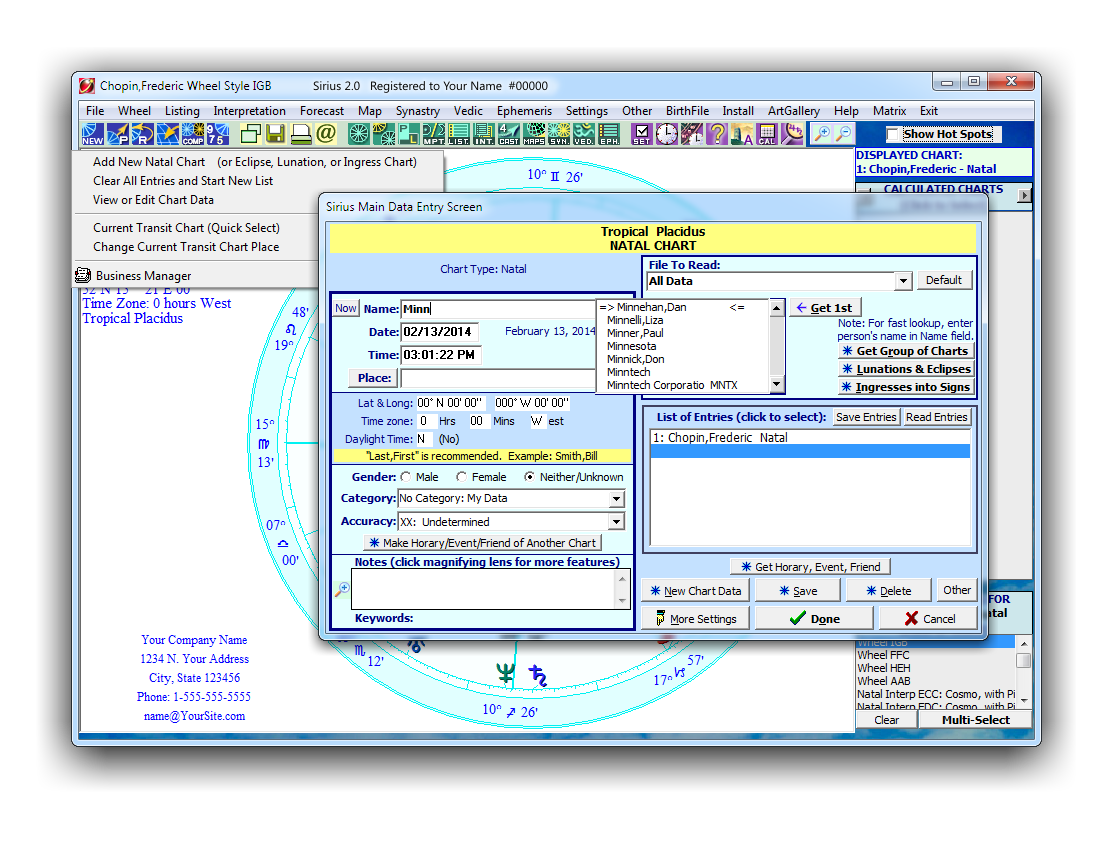The height and width of the screenshot is (856, 1112).
Task: Click the LIST toolbar icon
Action: tap(458, 134)
